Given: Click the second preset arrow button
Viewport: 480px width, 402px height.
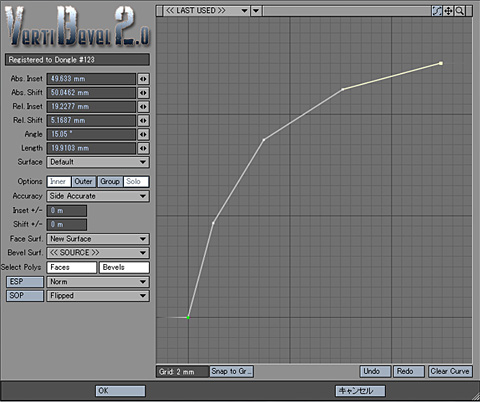Looking at the screenshot, I should [x=256, y=11].
